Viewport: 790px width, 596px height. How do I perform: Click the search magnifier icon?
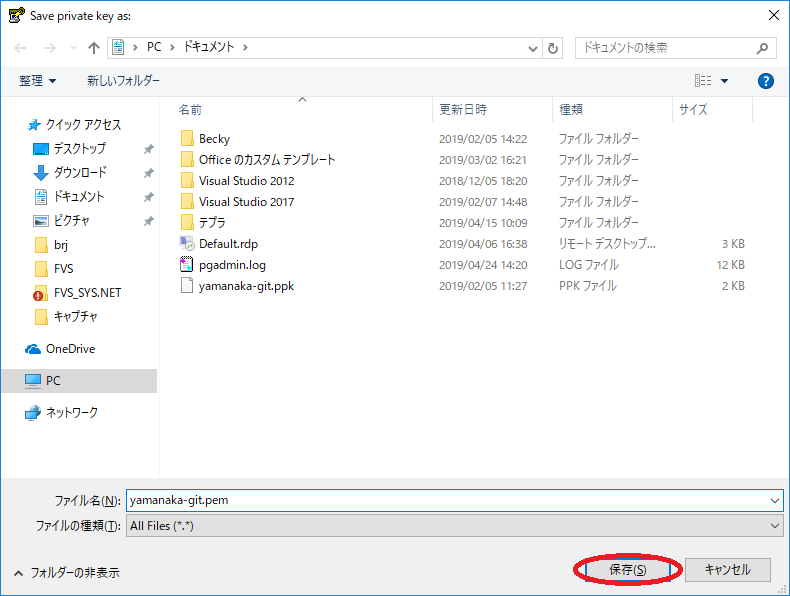(763, 48)
